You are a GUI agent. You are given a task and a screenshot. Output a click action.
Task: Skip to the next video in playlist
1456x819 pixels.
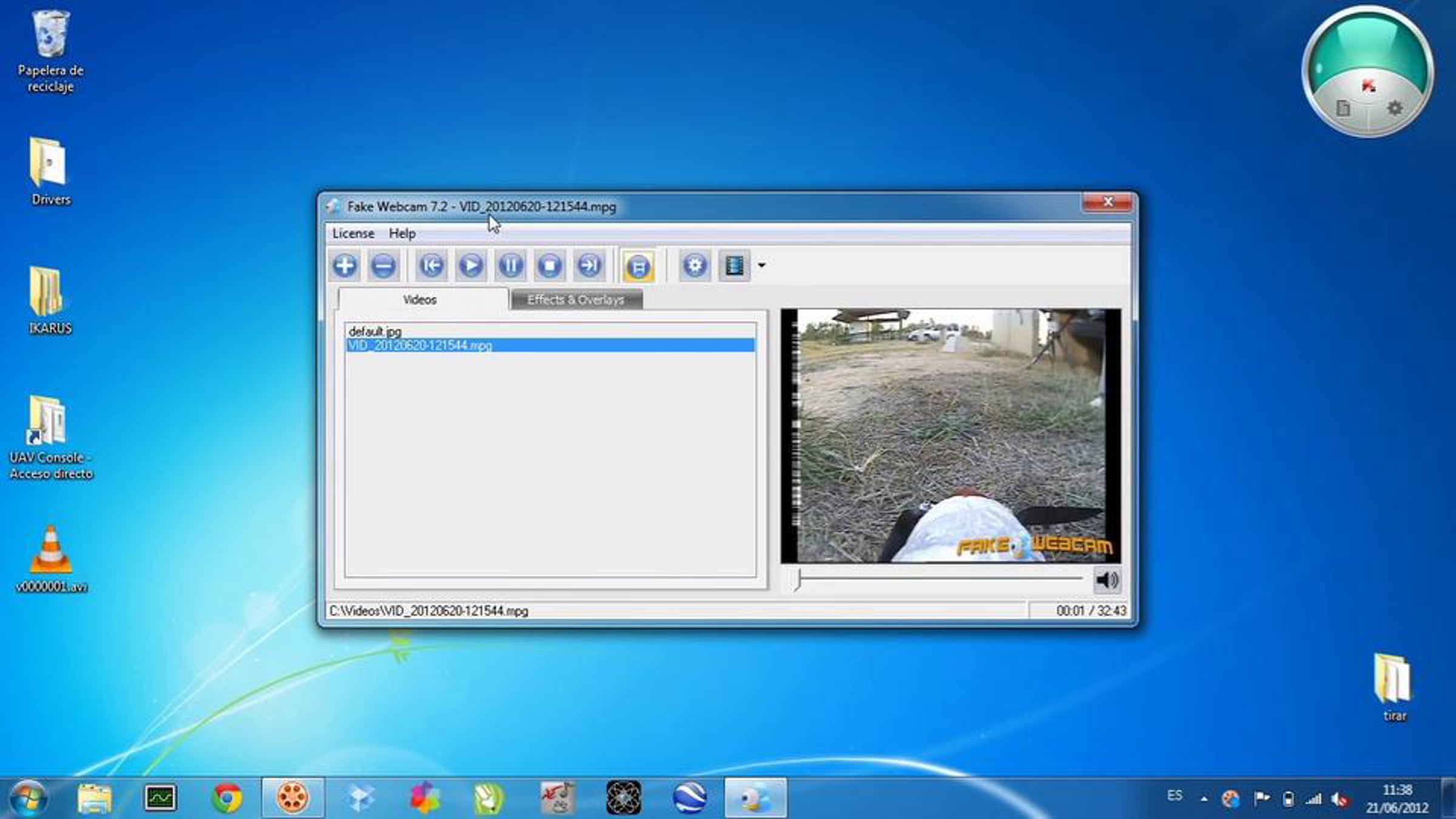coord(589,266)
